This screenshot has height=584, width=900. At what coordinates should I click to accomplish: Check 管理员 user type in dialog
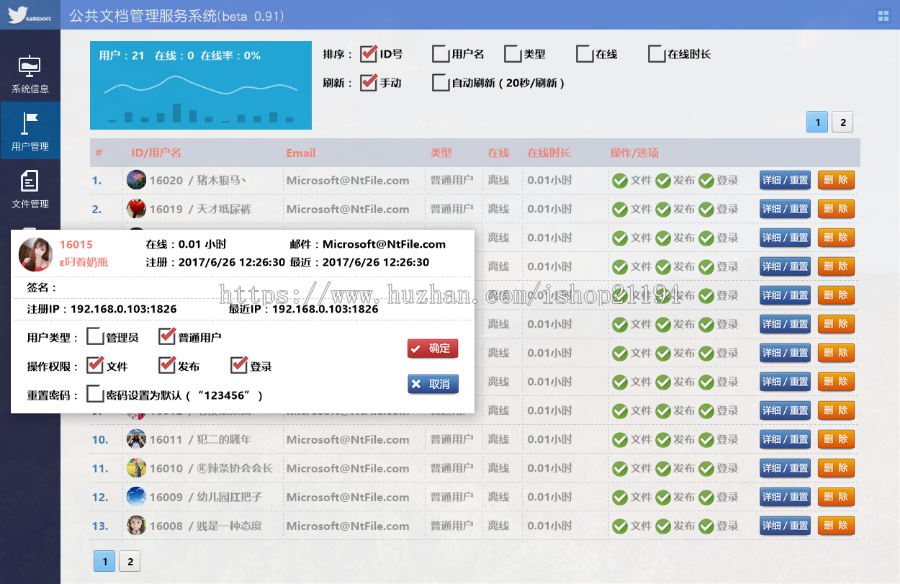point(95,337)
